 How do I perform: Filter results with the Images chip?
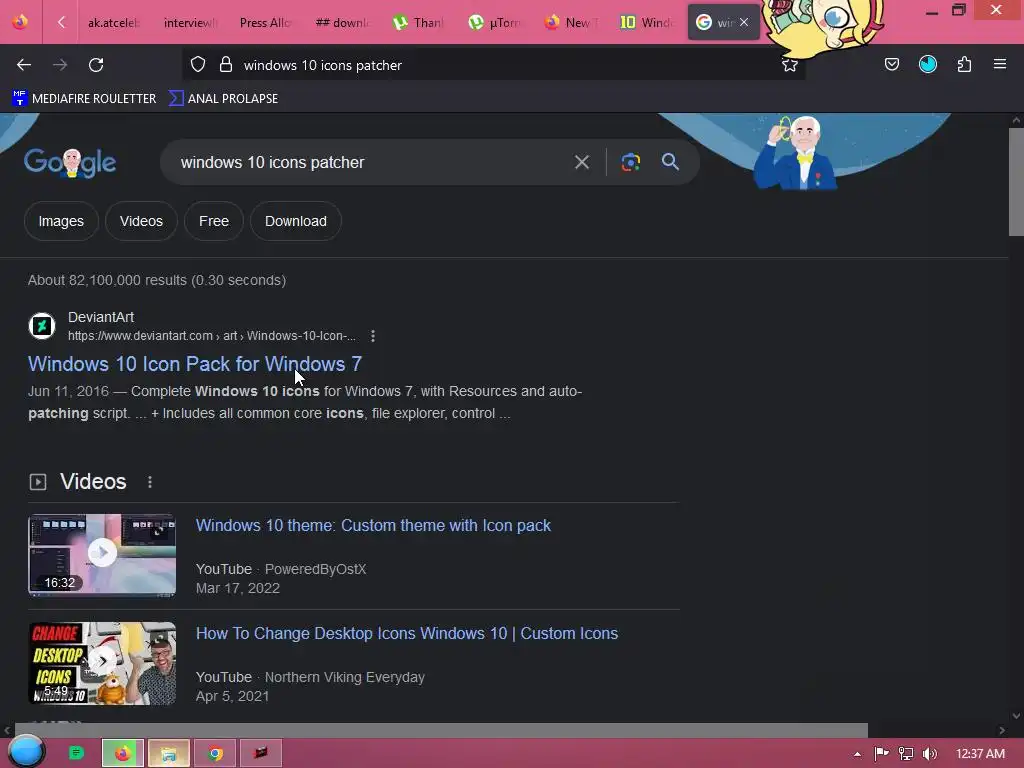pyautogui.click(x=61, y=221)
